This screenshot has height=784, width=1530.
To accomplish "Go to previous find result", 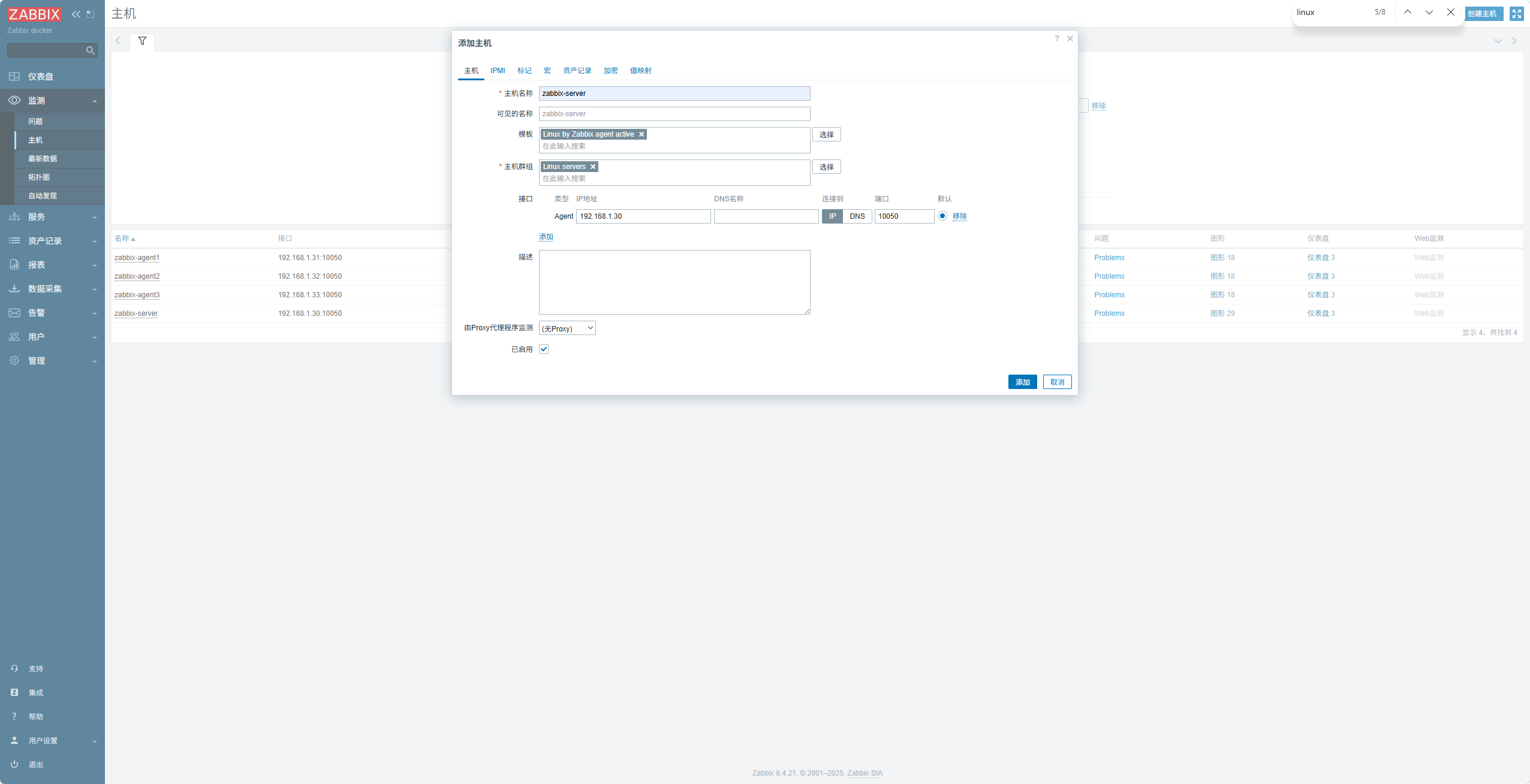I will (x=1408, y=13).
